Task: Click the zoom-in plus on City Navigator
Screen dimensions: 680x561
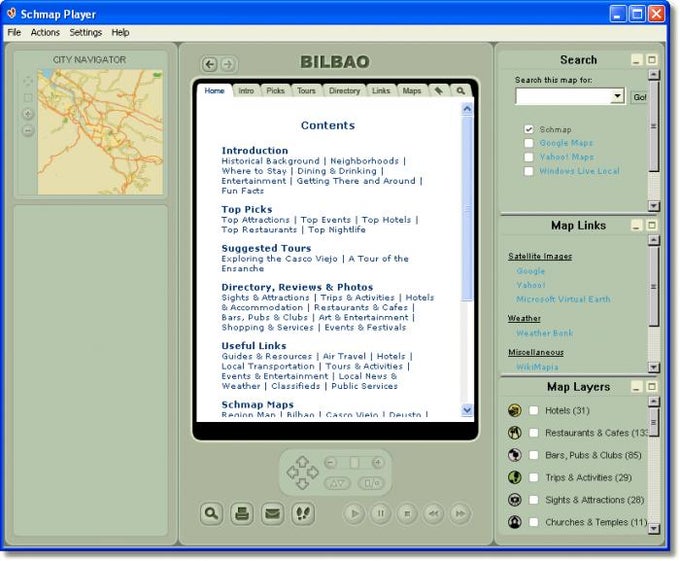Action: (x=28, y=114)
